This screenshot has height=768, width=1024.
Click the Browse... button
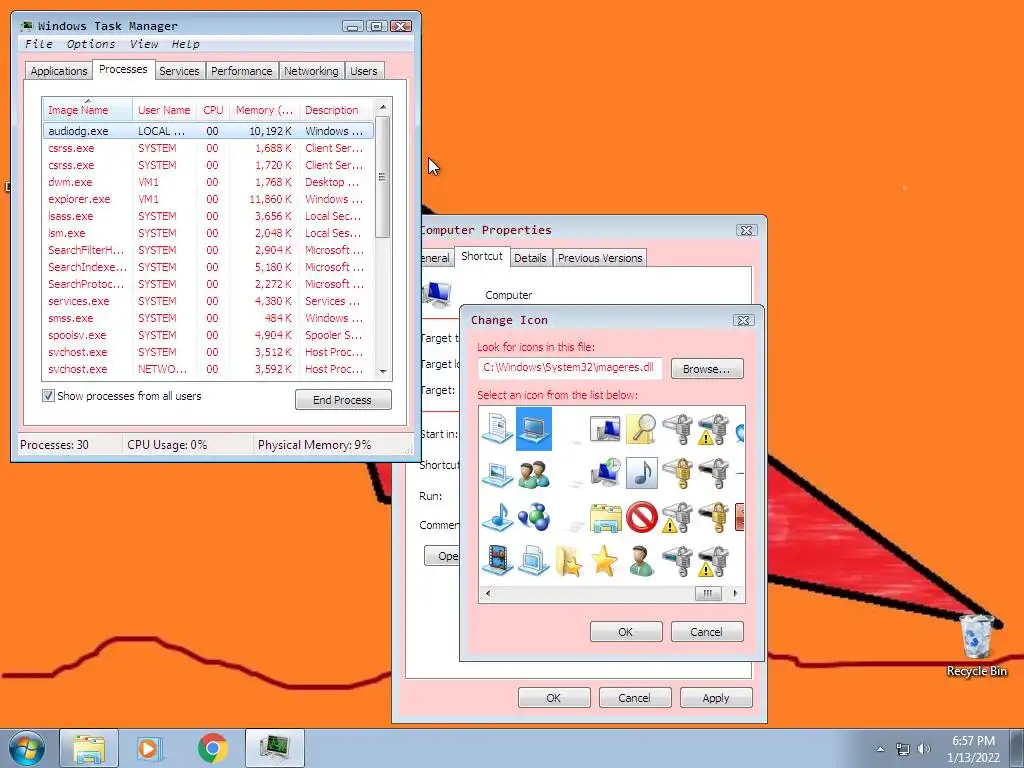click(707, 369)
